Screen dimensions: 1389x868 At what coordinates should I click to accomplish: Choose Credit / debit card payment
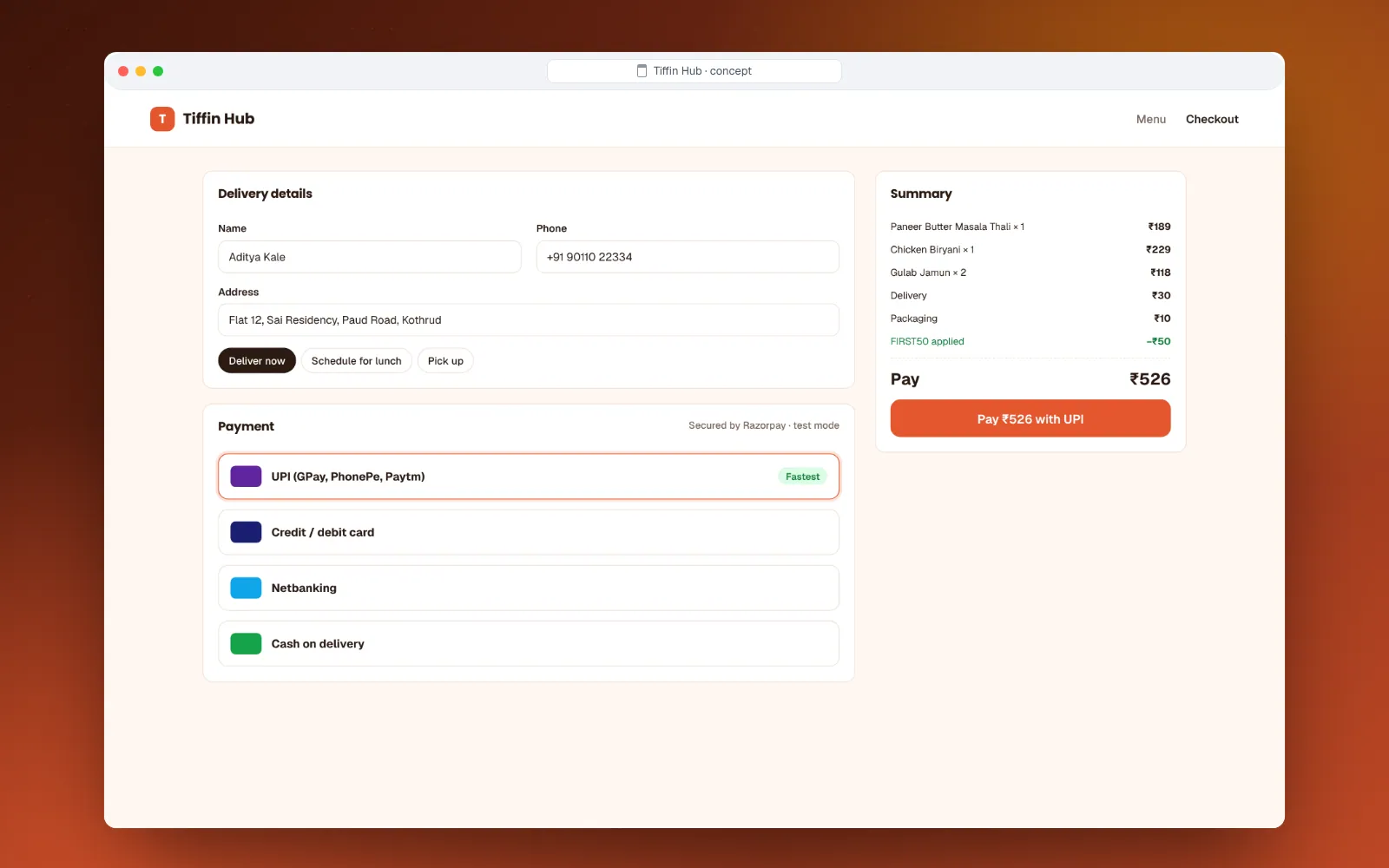point(529,532)
